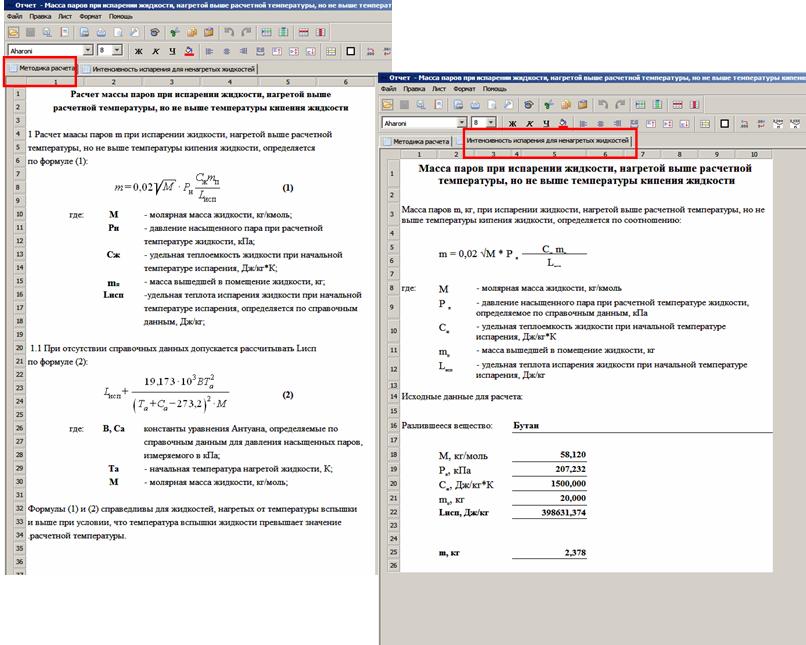
Task: Expand font size dropdown in right window
Action: click(492, 122)
